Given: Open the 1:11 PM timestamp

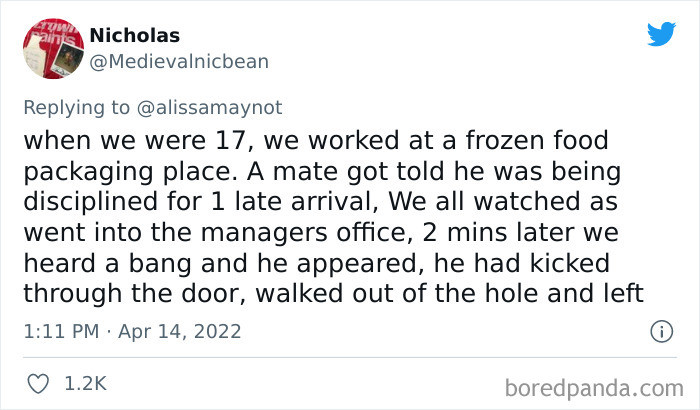Looking at the screenshot, I should coord(61,331).
